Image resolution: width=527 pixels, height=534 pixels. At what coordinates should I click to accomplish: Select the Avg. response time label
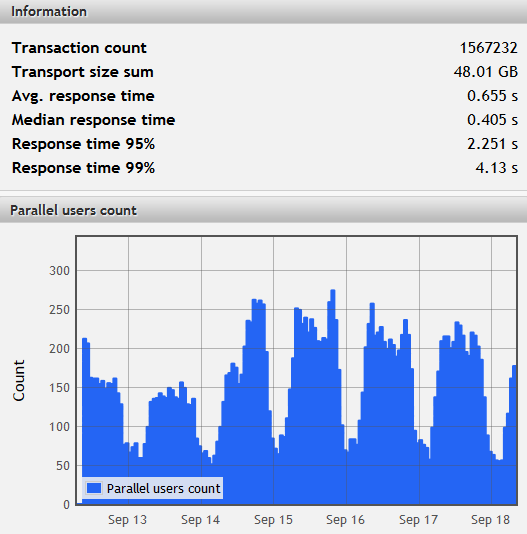[83, 96]
